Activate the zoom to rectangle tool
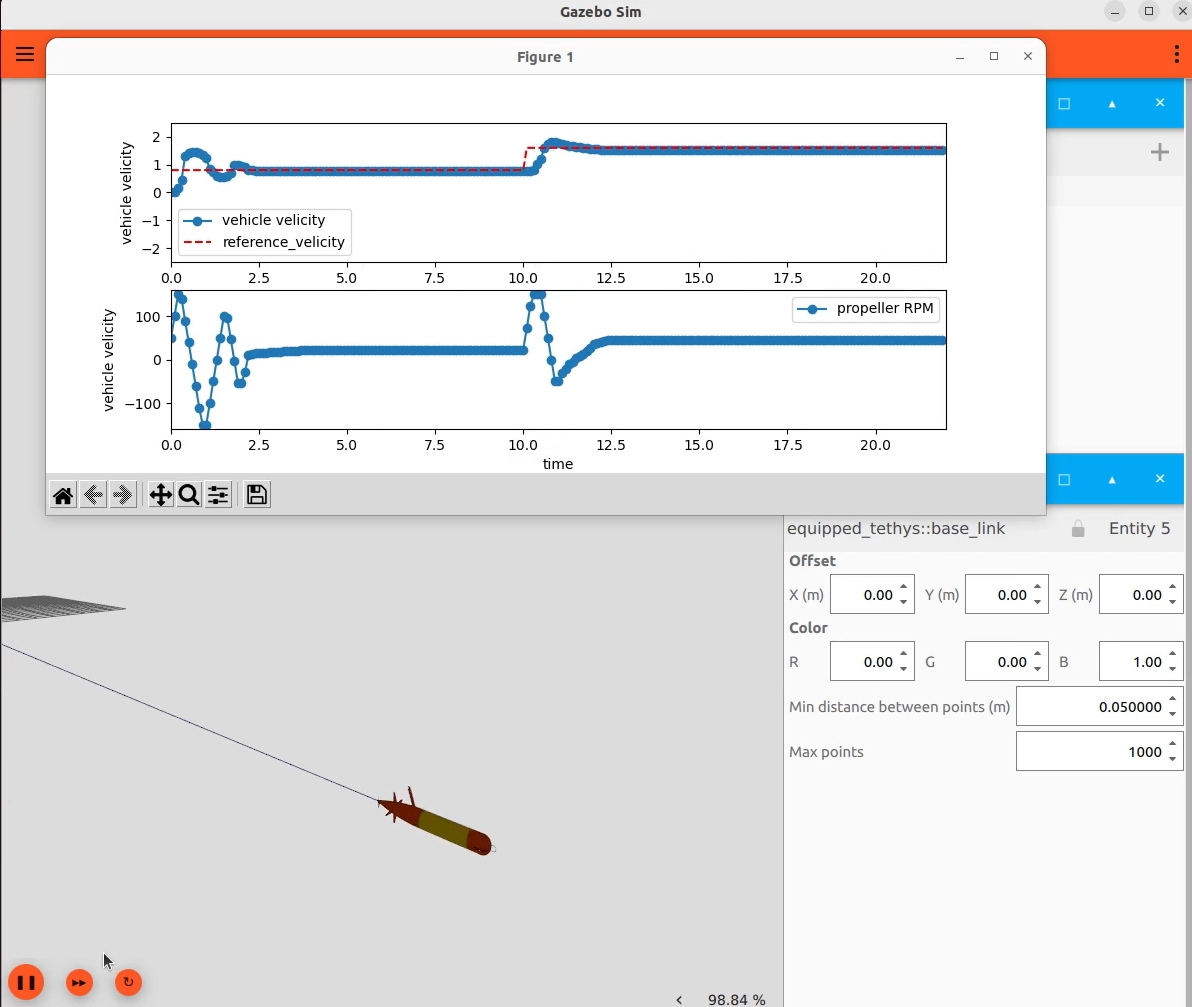This screenshot has height=1007, width=1192. 189,496
